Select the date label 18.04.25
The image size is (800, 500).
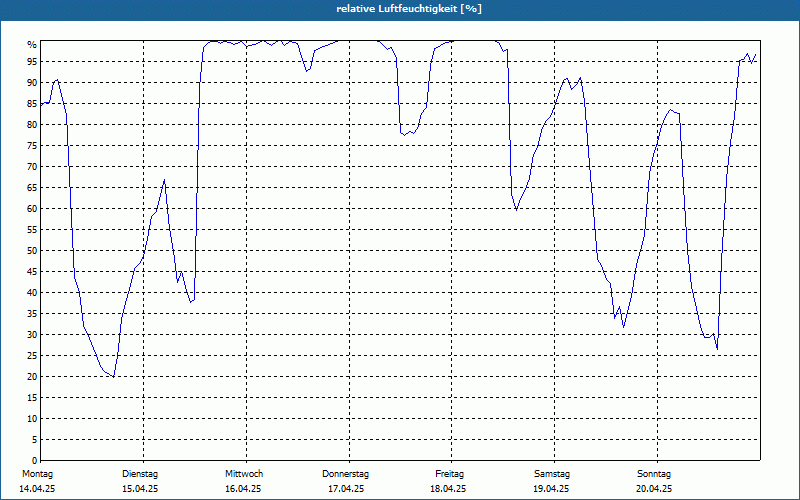click(x=448, y=489)
